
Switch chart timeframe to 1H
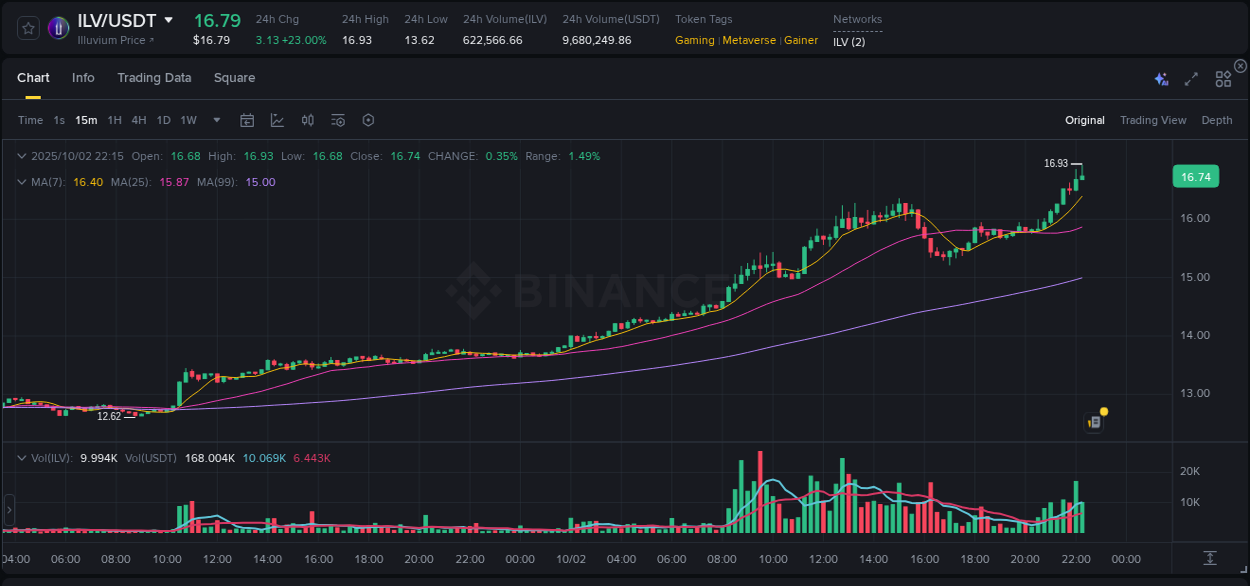[115, 119]
